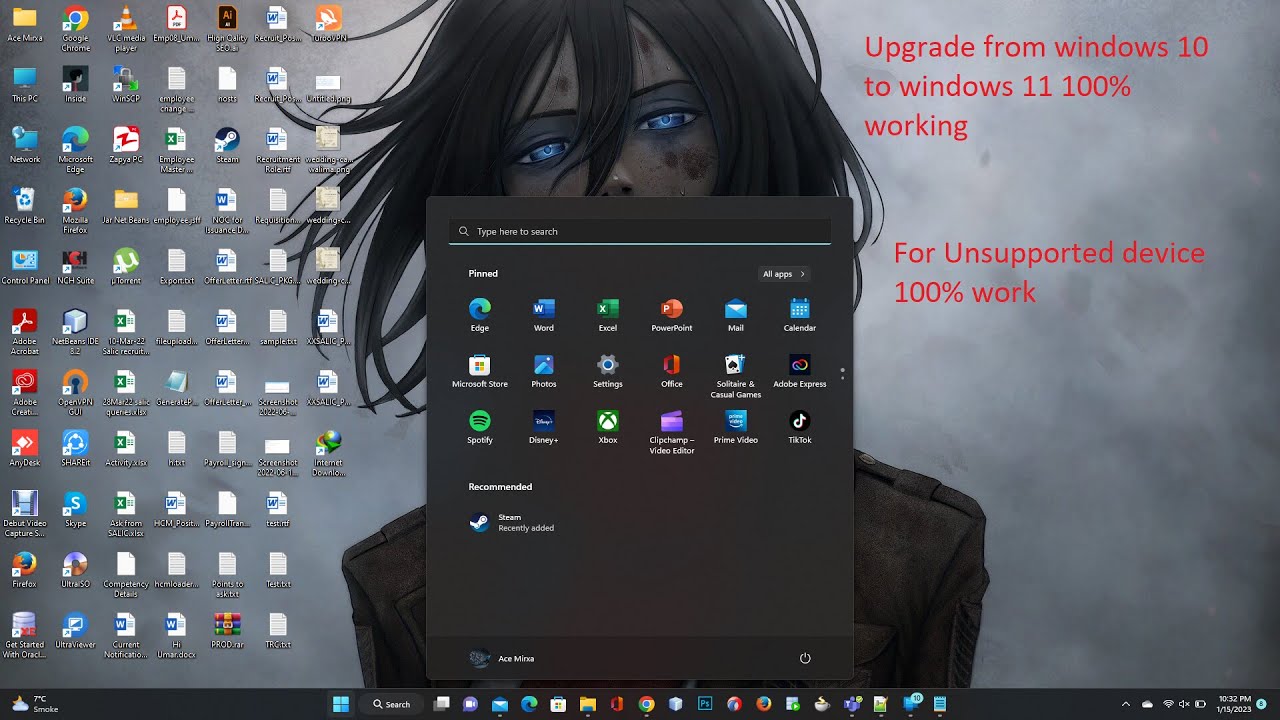The image size is (1280, 720).
Task: Select the Steam desktop shortcut
Action: click(x=227, y=146)
